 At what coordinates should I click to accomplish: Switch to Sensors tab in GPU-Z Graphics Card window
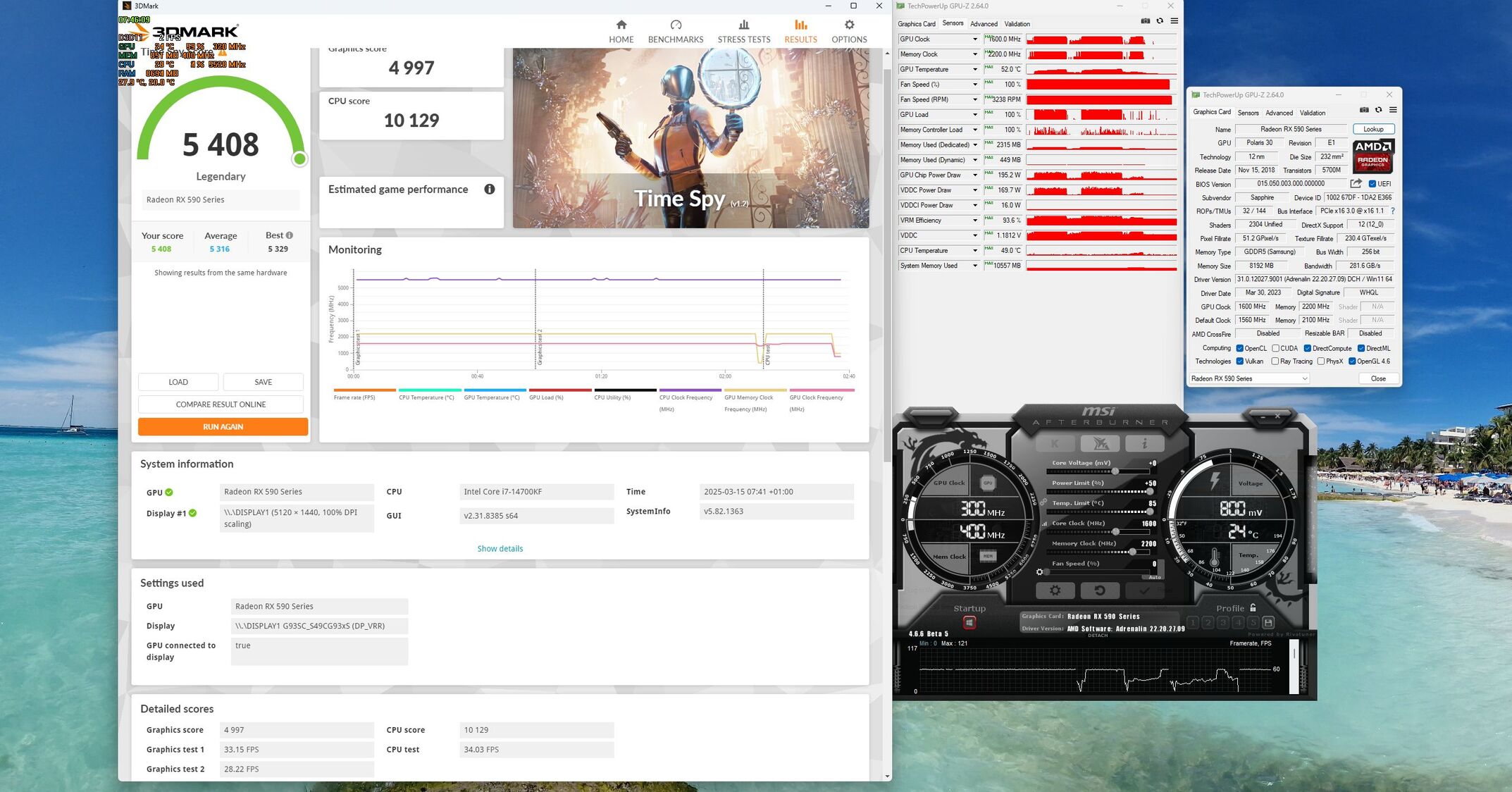point(1248,113)
